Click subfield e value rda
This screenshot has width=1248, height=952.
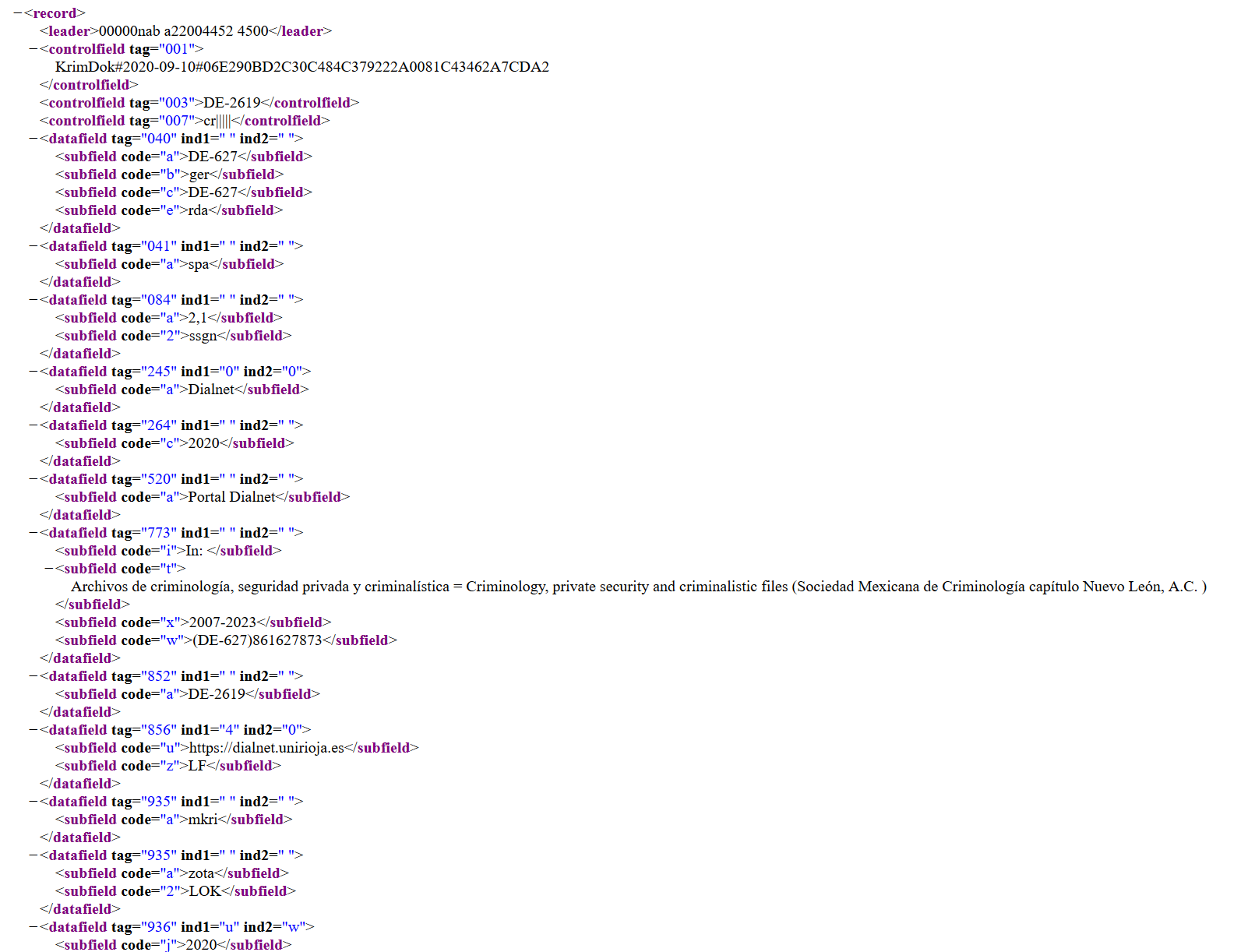click(x=199, y=210)
